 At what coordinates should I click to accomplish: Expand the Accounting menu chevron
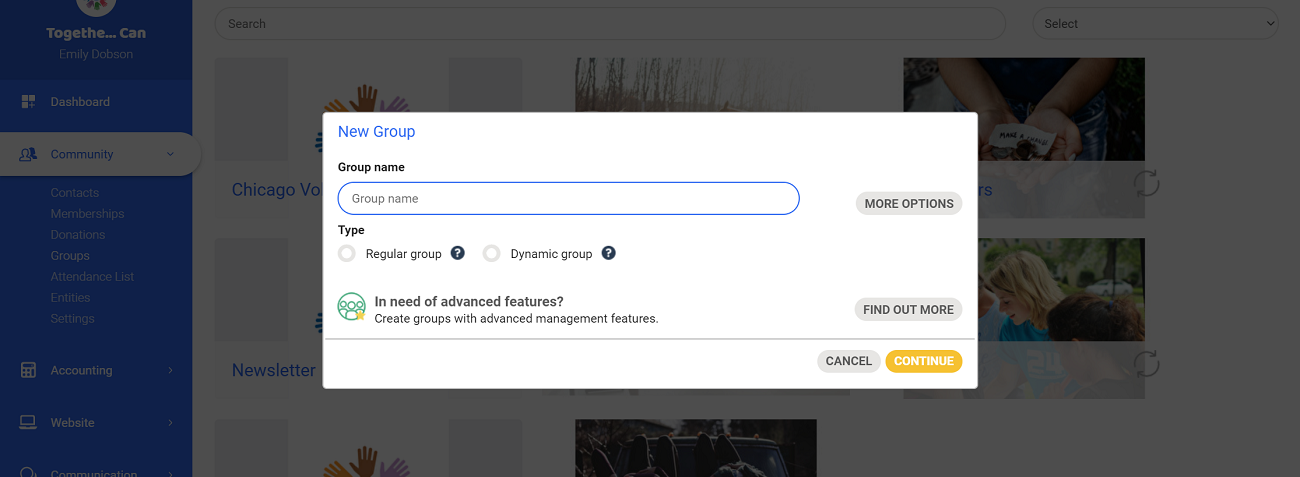(170, 370)
